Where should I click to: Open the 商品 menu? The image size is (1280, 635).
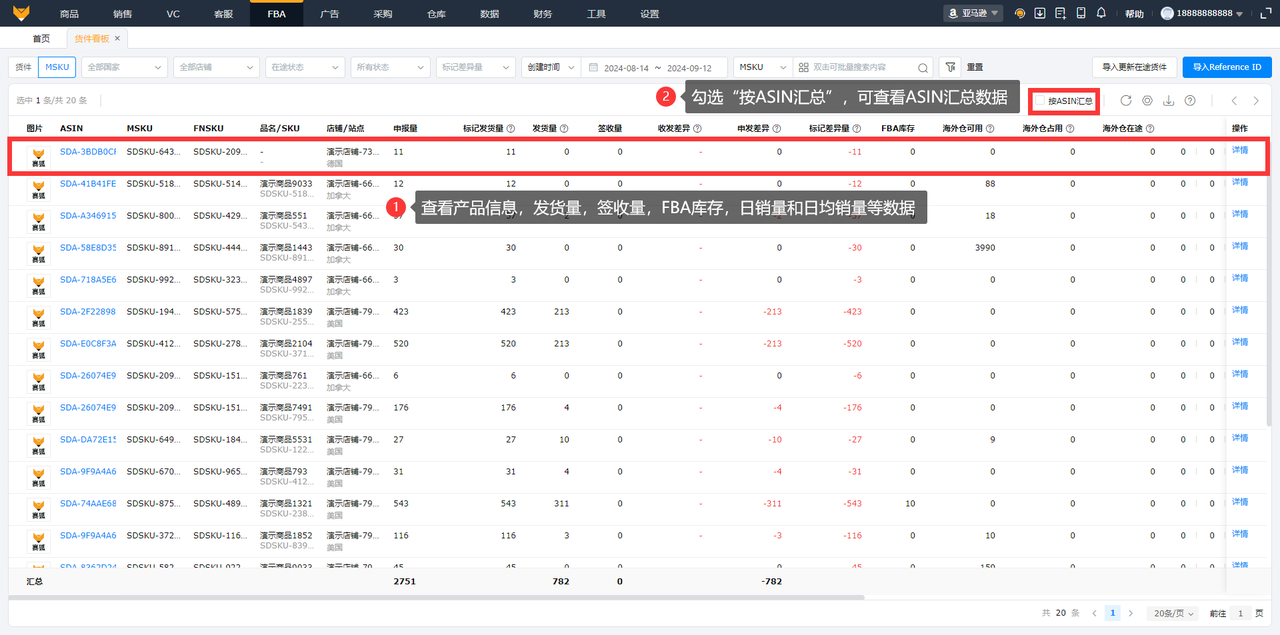69,14
